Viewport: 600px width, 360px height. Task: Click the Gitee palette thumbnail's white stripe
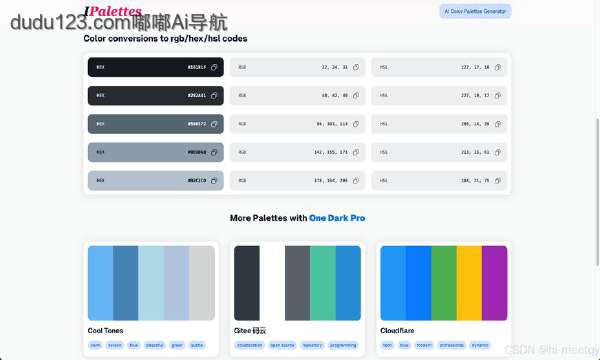pyautogui.click(x=272, y=283)
